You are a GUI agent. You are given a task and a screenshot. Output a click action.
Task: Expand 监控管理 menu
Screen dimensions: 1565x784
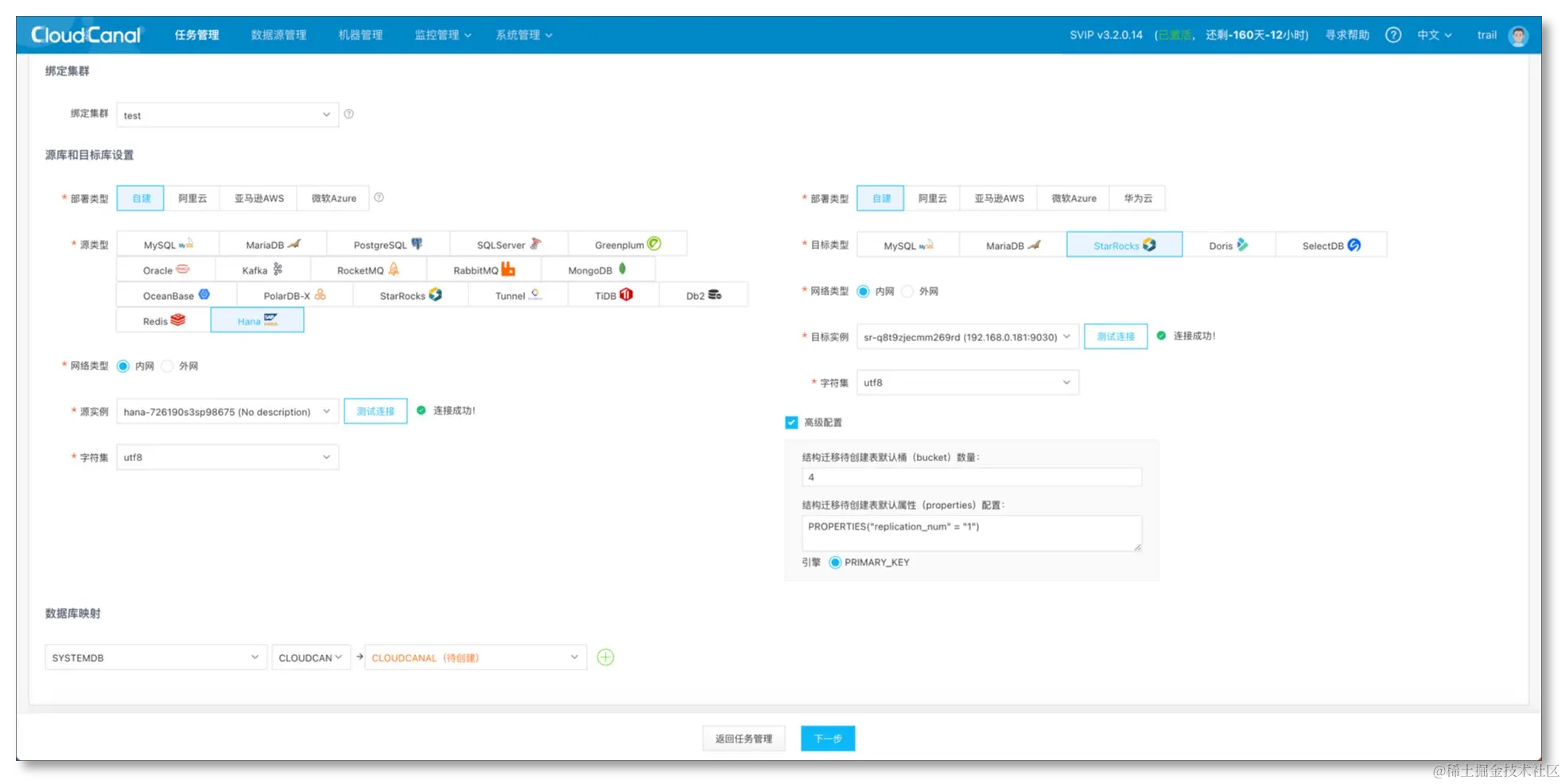[443, 35]
